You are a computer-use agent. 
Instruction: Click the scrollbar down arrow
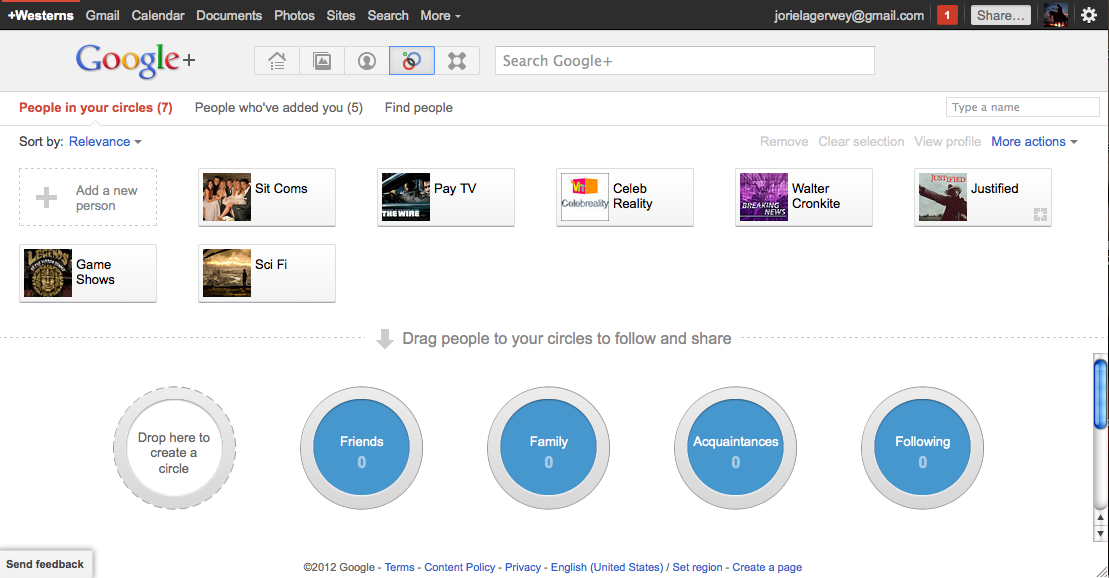[x=1101, y=533]
